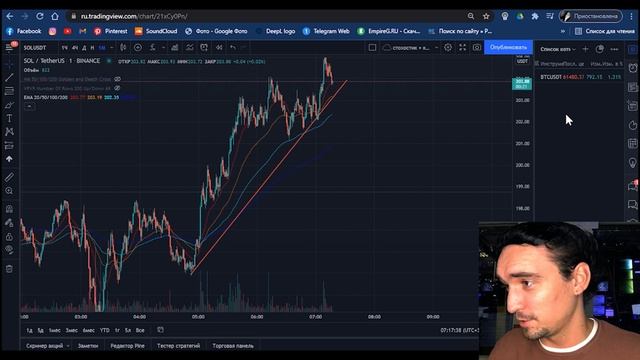640x360 pixels.
Task: Toggle visibility of Golden and Death Cross indicator
Action: [118, 79]
